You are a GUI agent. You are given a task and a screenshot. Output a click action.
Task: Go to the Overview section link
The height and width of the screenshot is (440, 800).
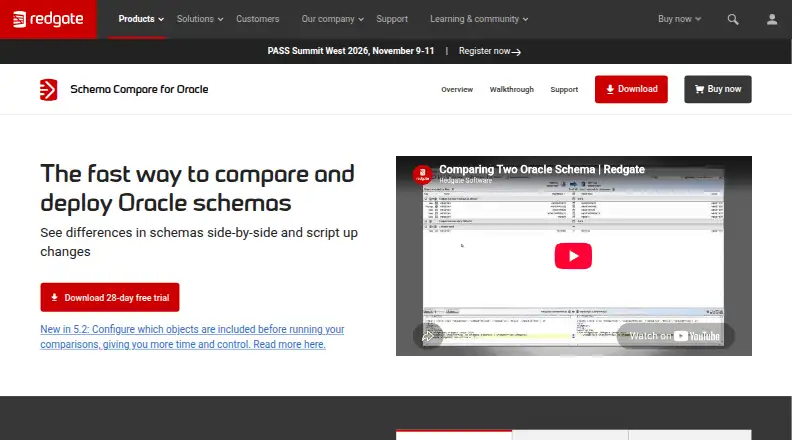[457, 89]
